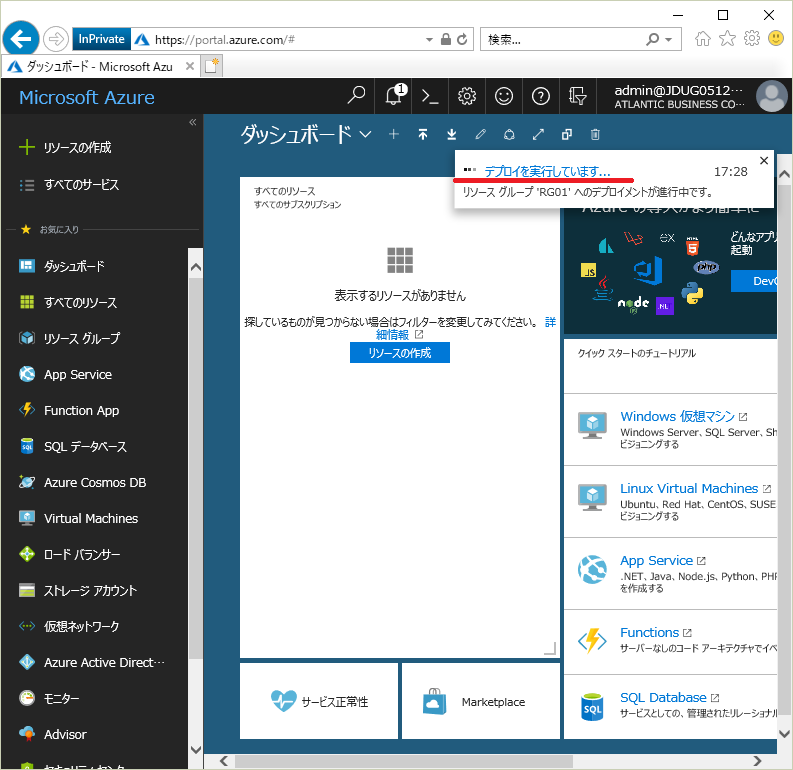
Task: Open a new browser tab
Action: click(x=211, y=66)
